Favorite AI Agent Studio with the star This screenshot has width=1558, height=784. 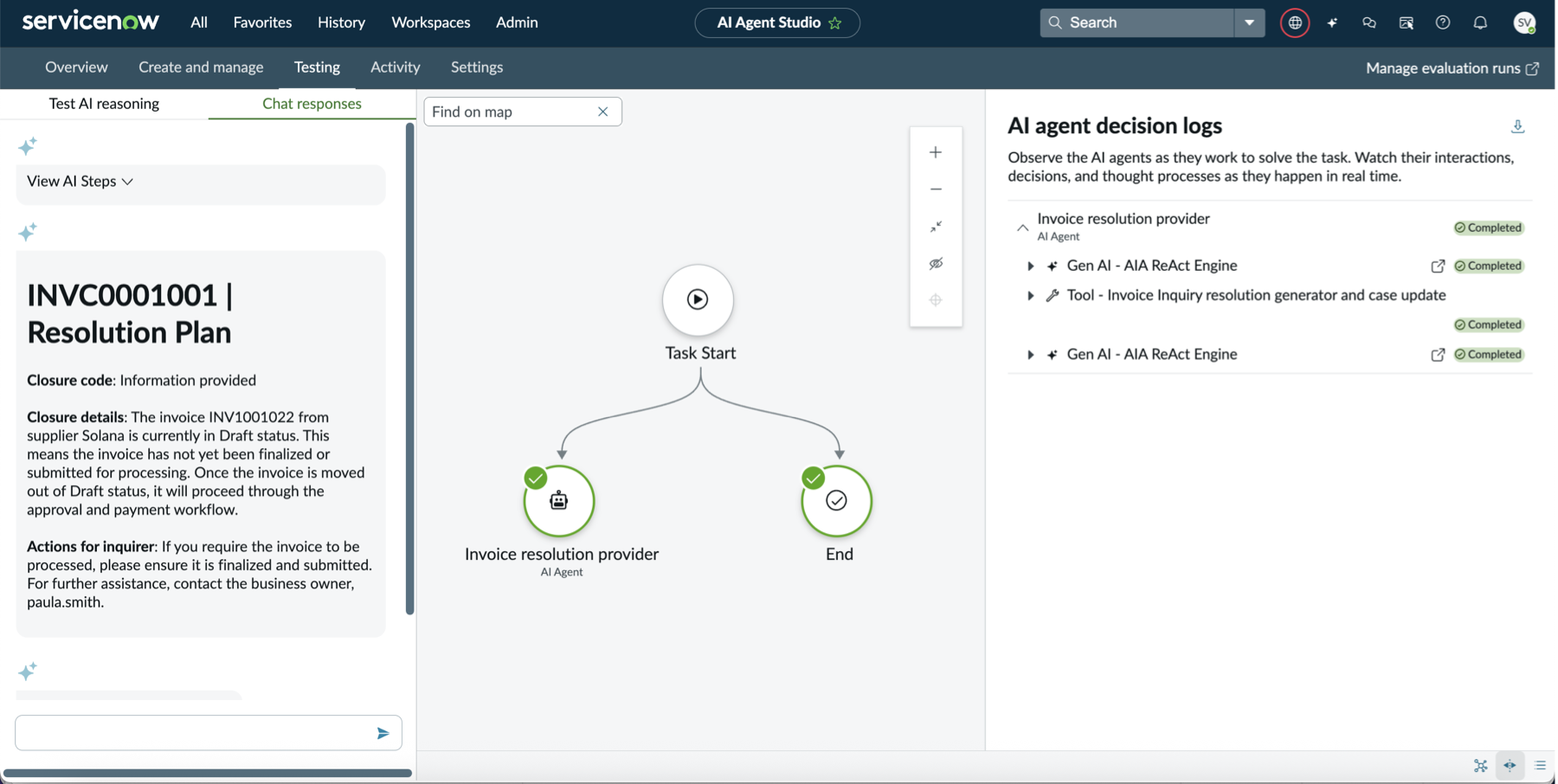tap(835, 23)
